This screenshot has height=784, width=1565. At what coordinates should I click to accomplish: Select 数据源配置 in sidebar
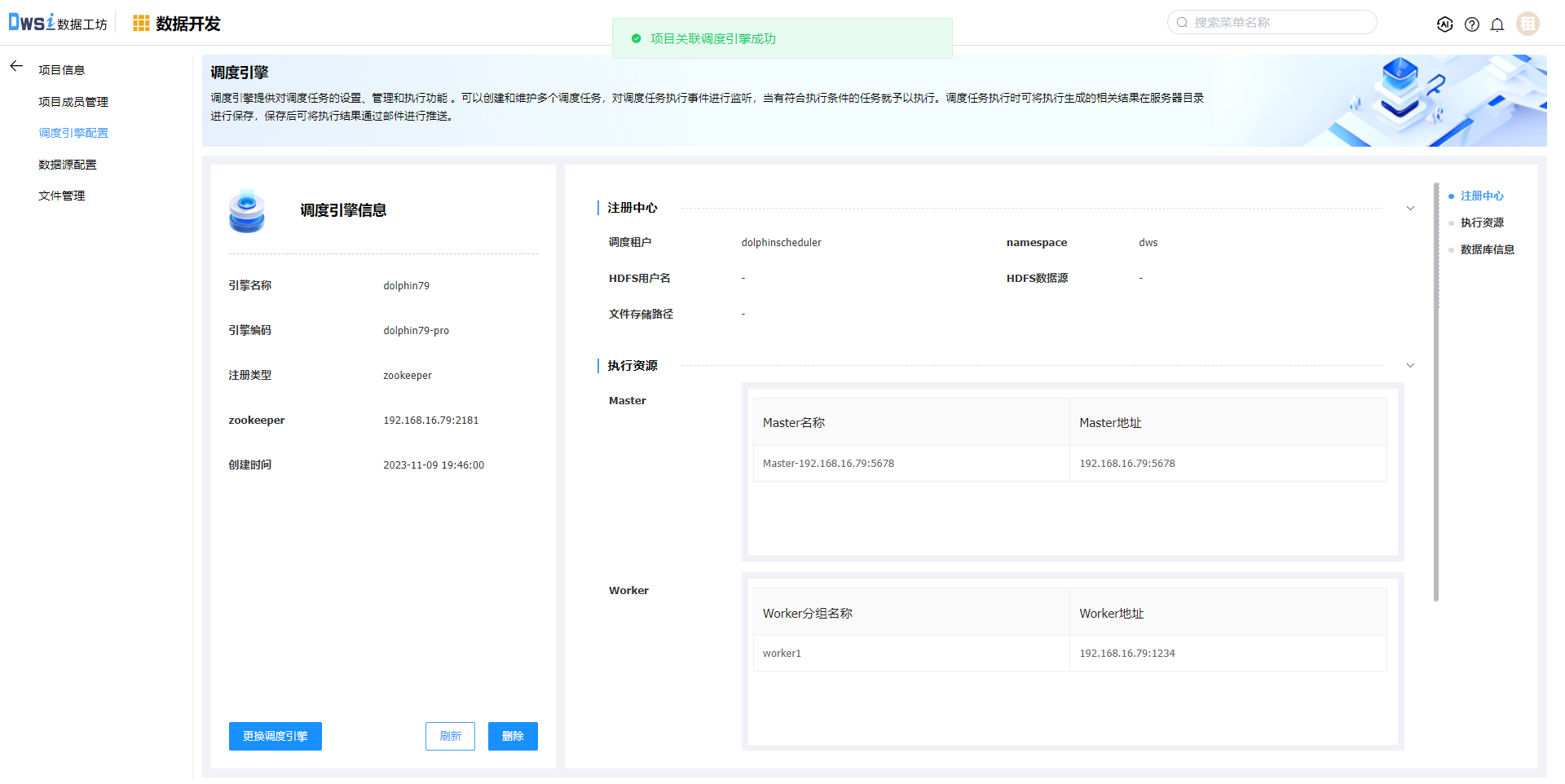pyautogui.click(x=68, y=165)
